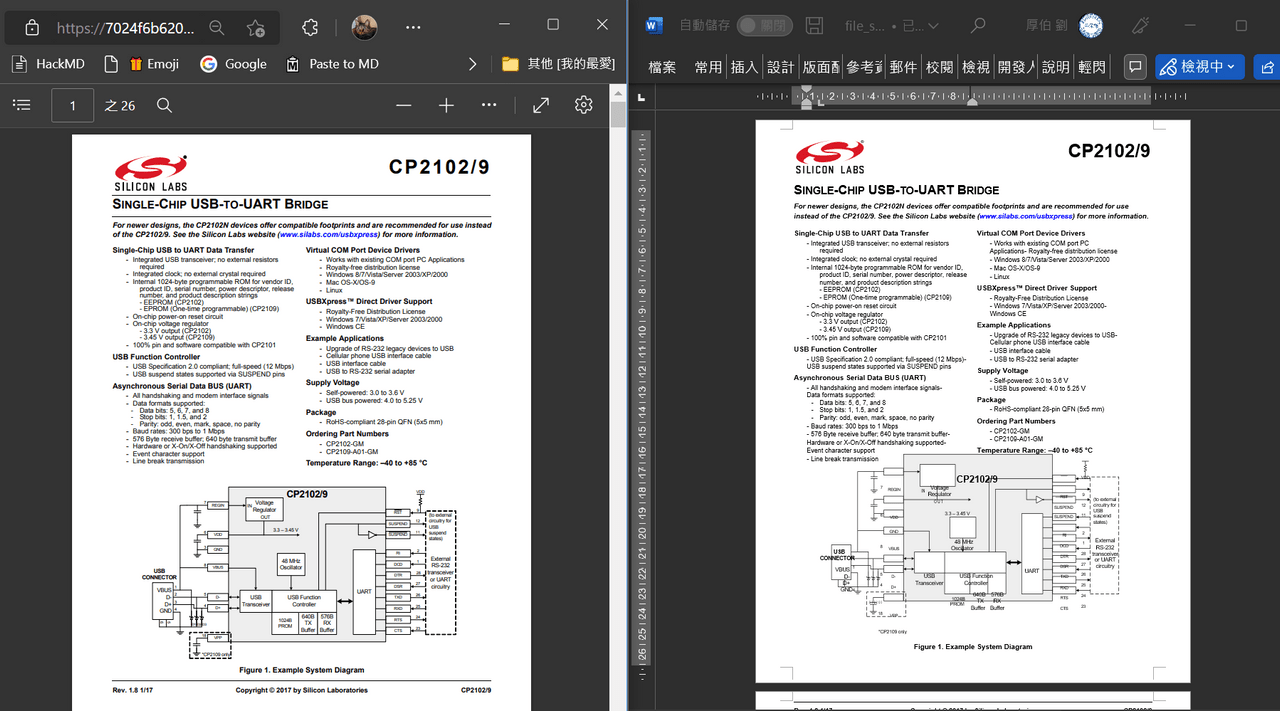Zoom out the PDF view
Screen dimensions: 1280x711
tap(404, 105)
